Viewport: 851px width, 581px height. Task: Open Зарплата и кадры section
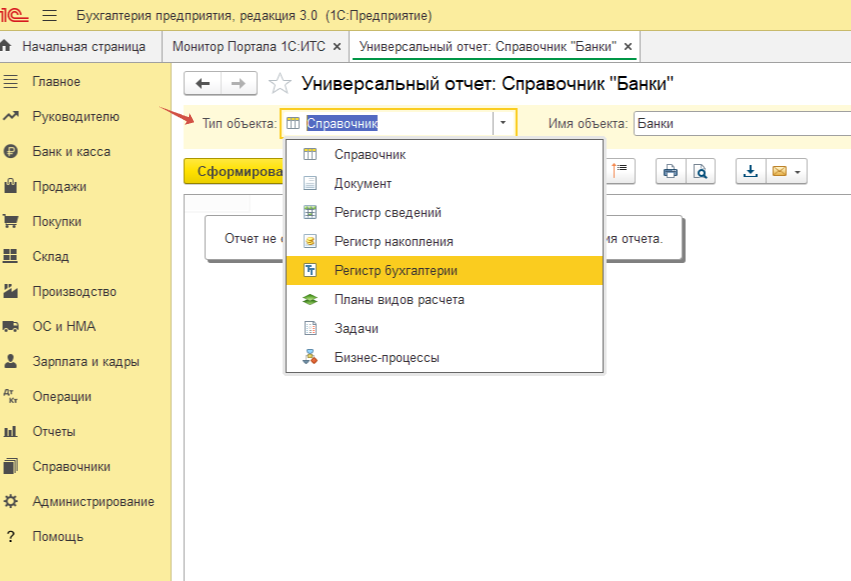tap(86, 361)
